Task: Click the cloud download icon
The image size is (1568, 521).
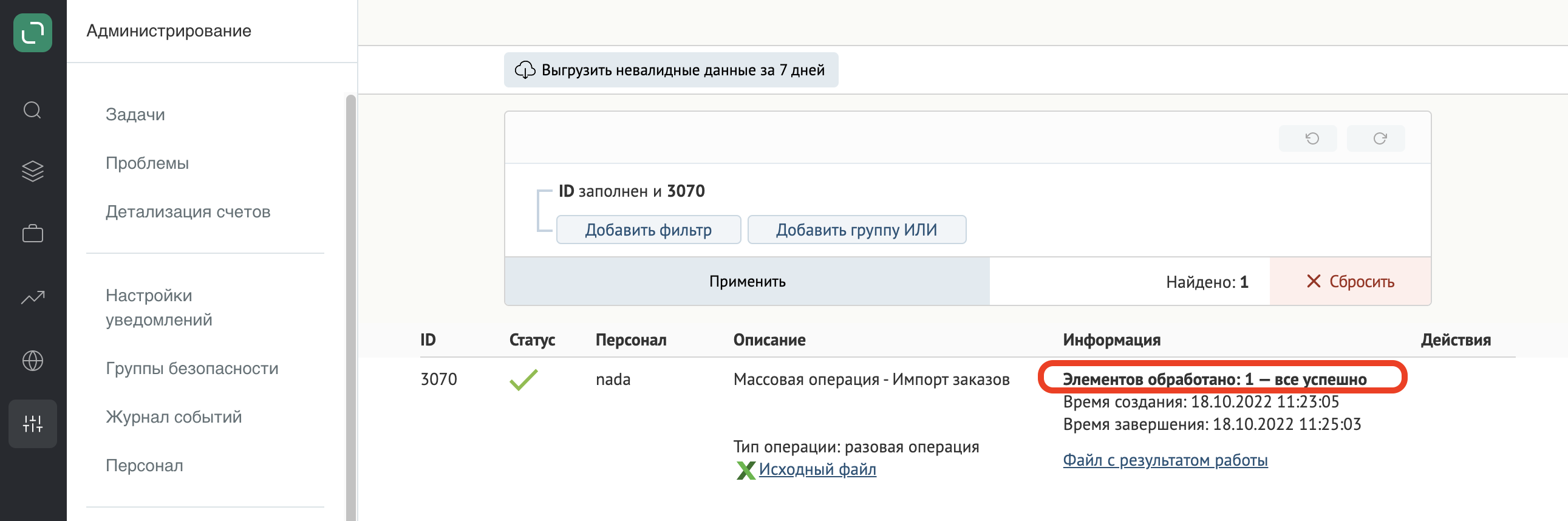Action: 525,70
